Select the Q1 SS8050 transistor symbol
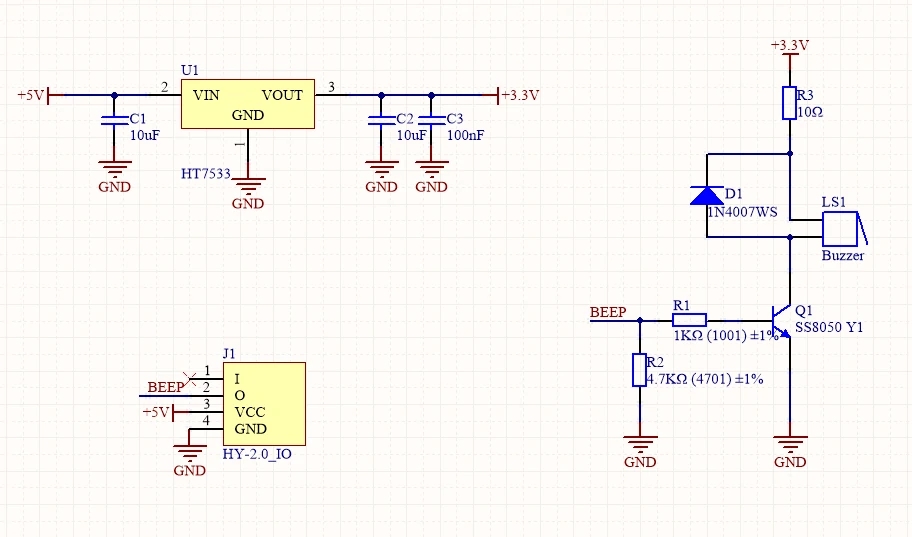This screenshot has height=537, width=912. click(783, 320)
